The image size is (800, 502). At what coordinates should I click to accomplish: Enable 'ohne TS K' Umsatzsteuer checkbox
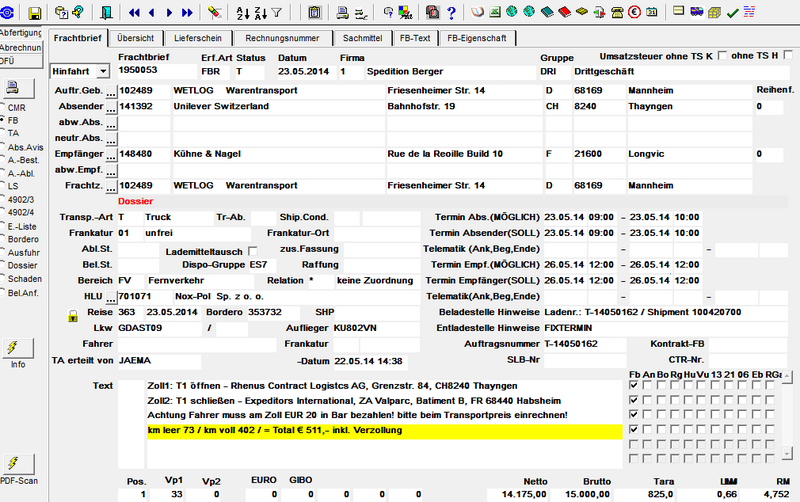click(x=722, y=56)
